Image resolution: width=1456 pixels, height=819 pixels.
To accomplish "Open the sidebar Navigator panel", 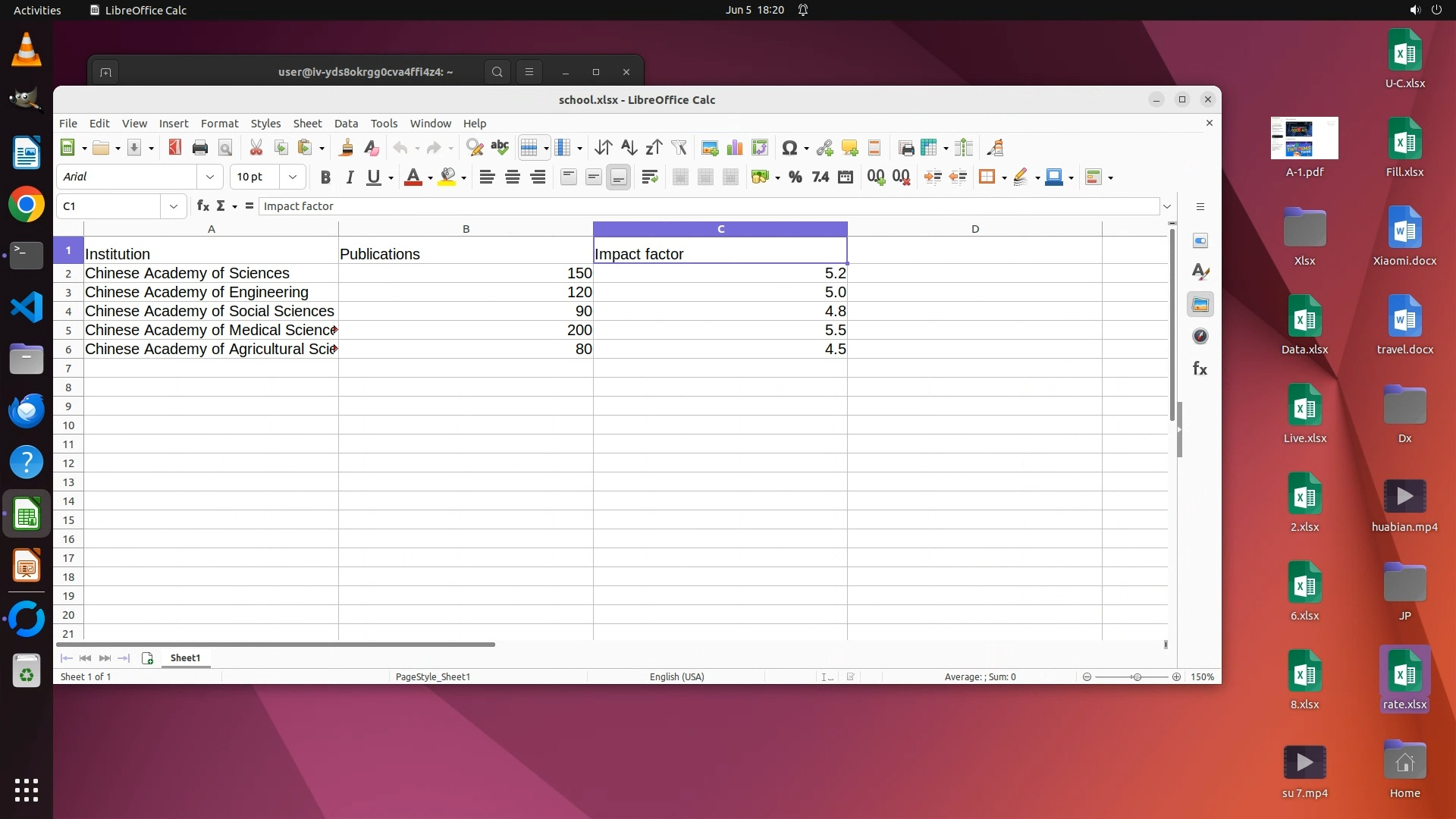I will (x=1200, y=337).
